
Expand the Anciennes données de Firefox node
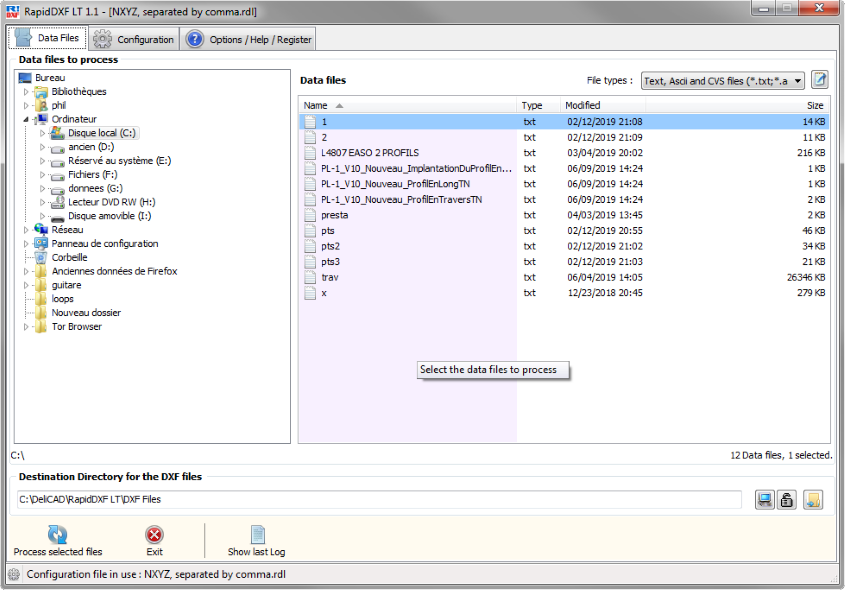point(26,272)
